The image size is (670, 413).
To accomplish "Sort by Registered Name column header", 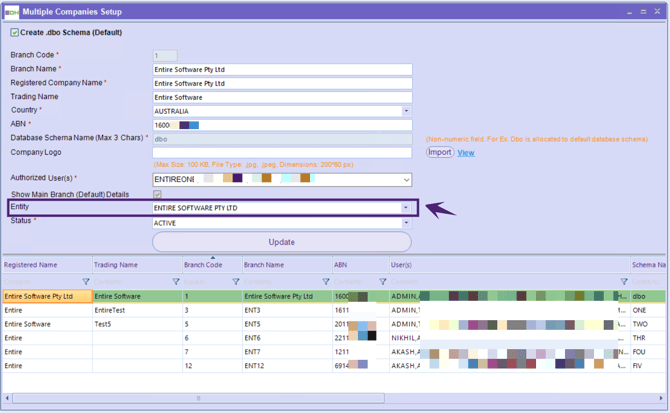I will pyautogui.click(x=47, y=265).
